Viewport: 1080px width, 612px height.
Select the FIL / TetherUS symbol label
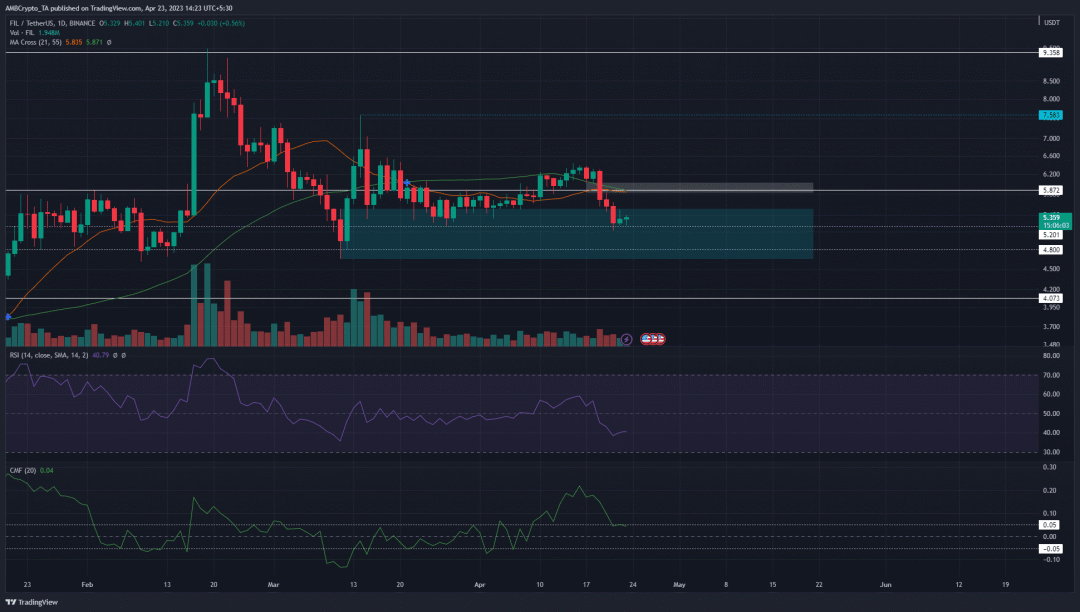coord(33,22)
